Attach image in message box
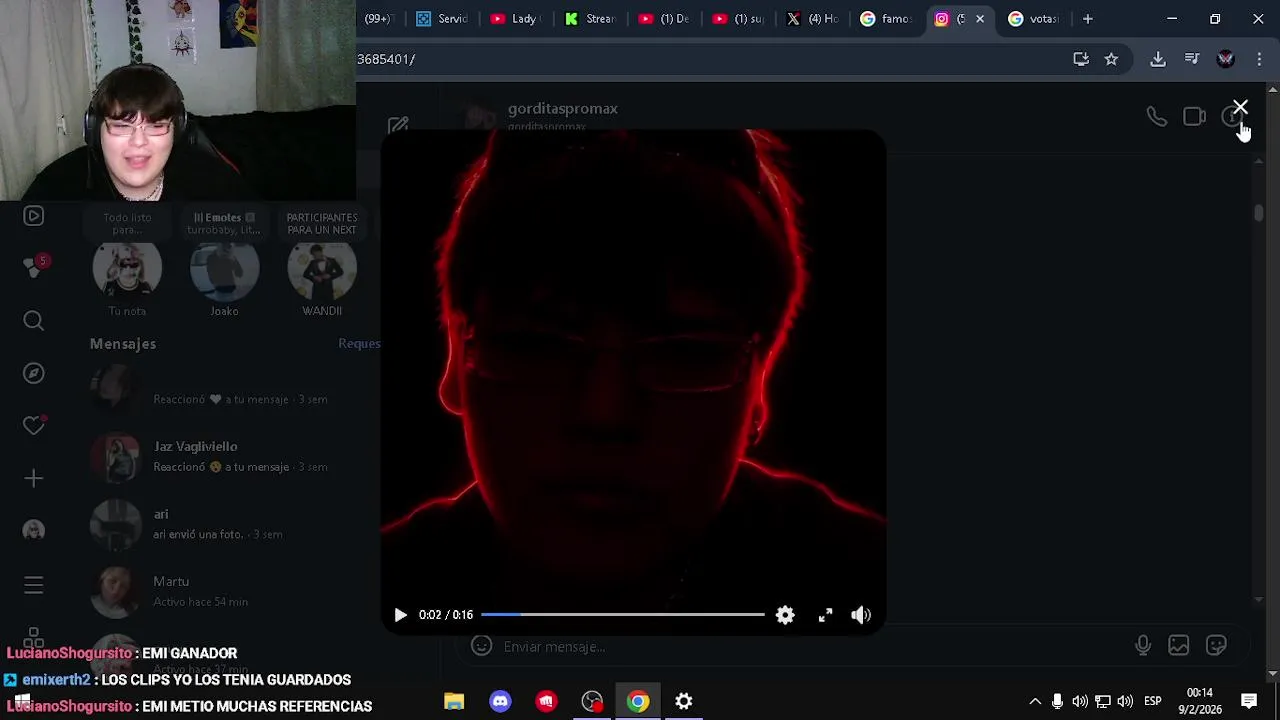Screen dimensions: 1280x720 [1179, 646]
